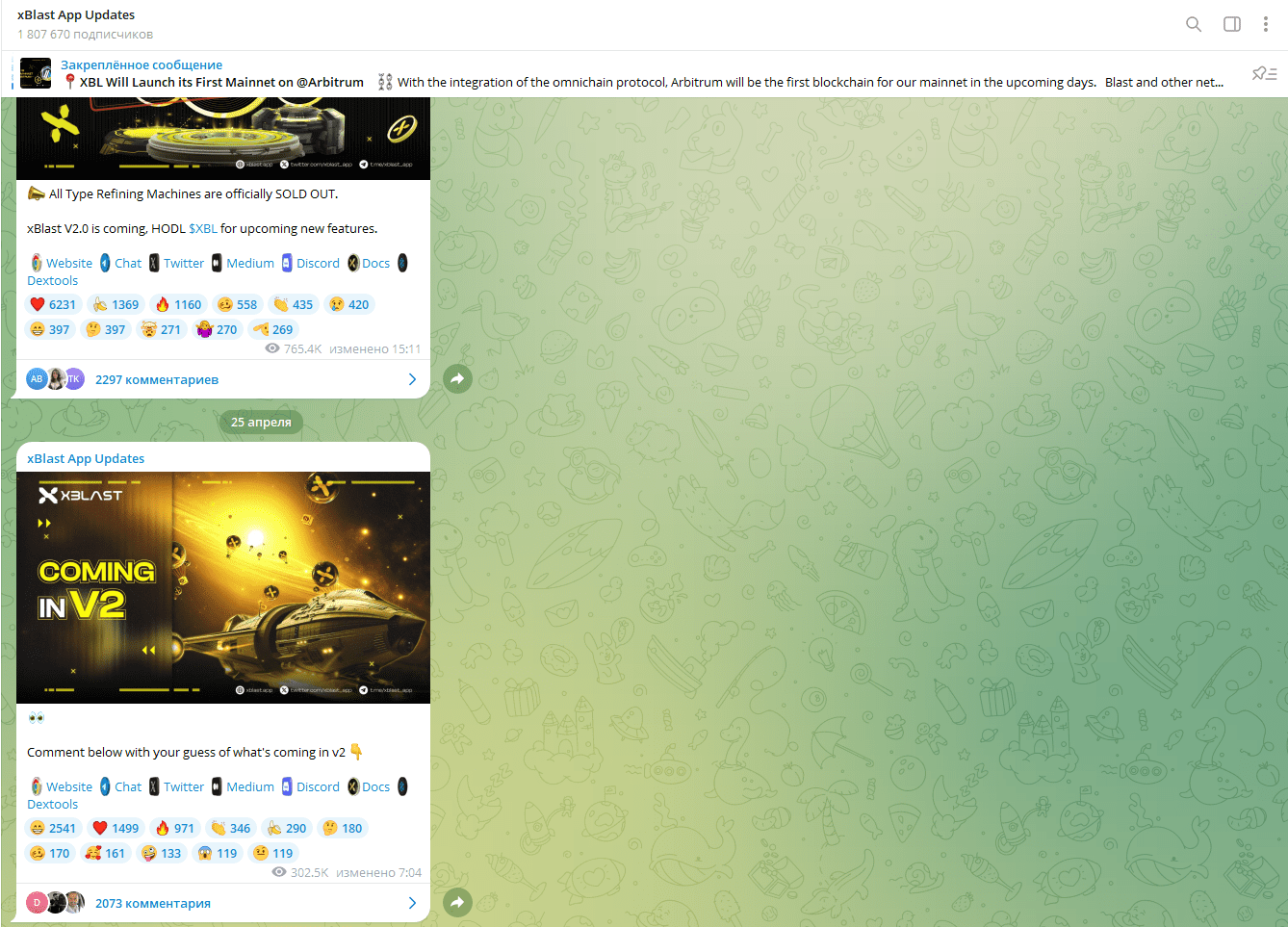Open the 2073 комментария comments thread
The height and width of the screenshot is (927, 1288).
point(223,902)
